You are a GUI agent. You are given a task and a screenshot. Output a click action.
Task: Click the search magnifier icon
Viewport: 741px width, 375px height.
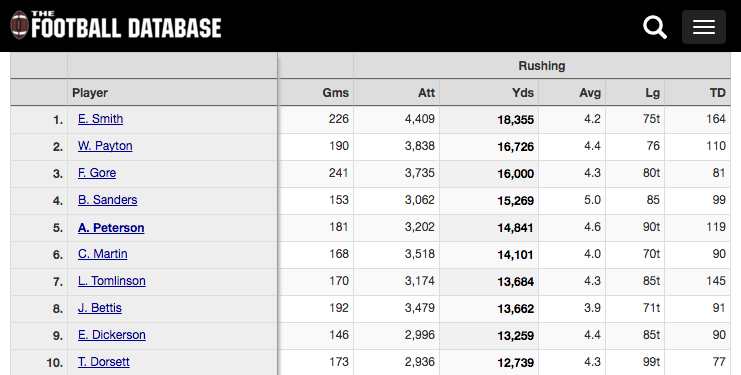pyautogui.click(x=655, y=27)
